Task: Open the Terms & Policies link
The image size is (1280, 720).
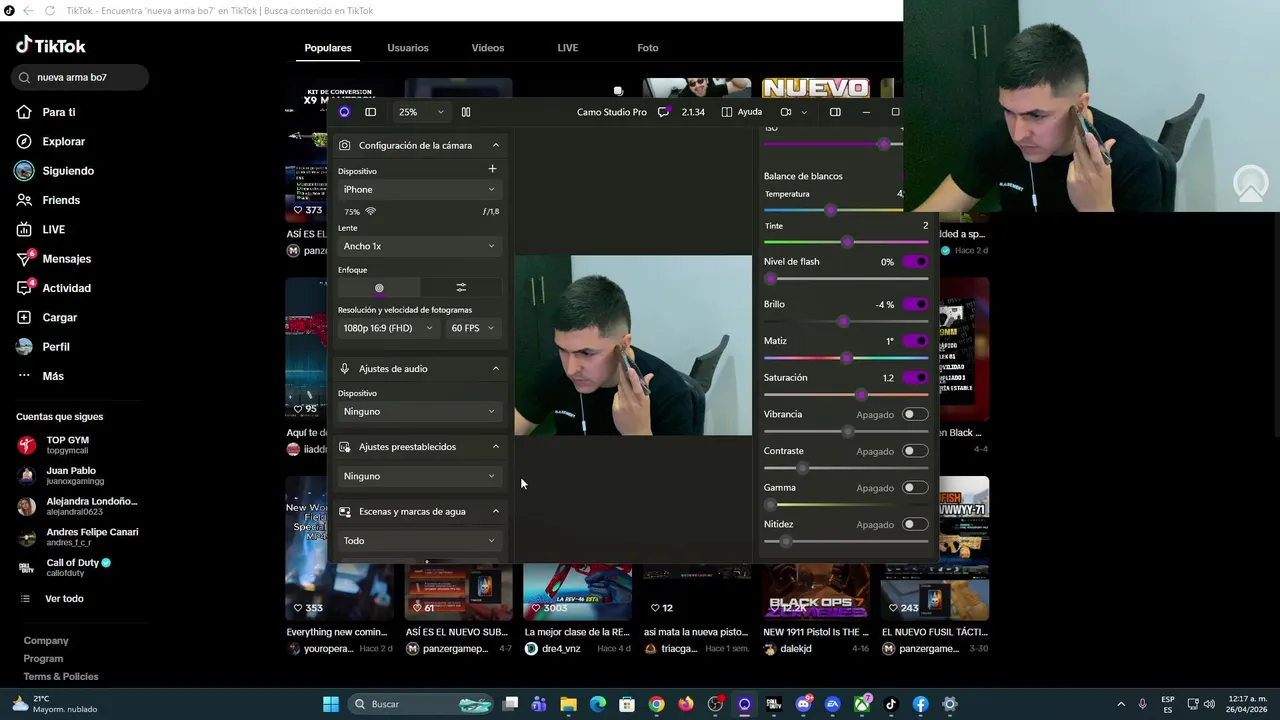Action: coord(61,677)
